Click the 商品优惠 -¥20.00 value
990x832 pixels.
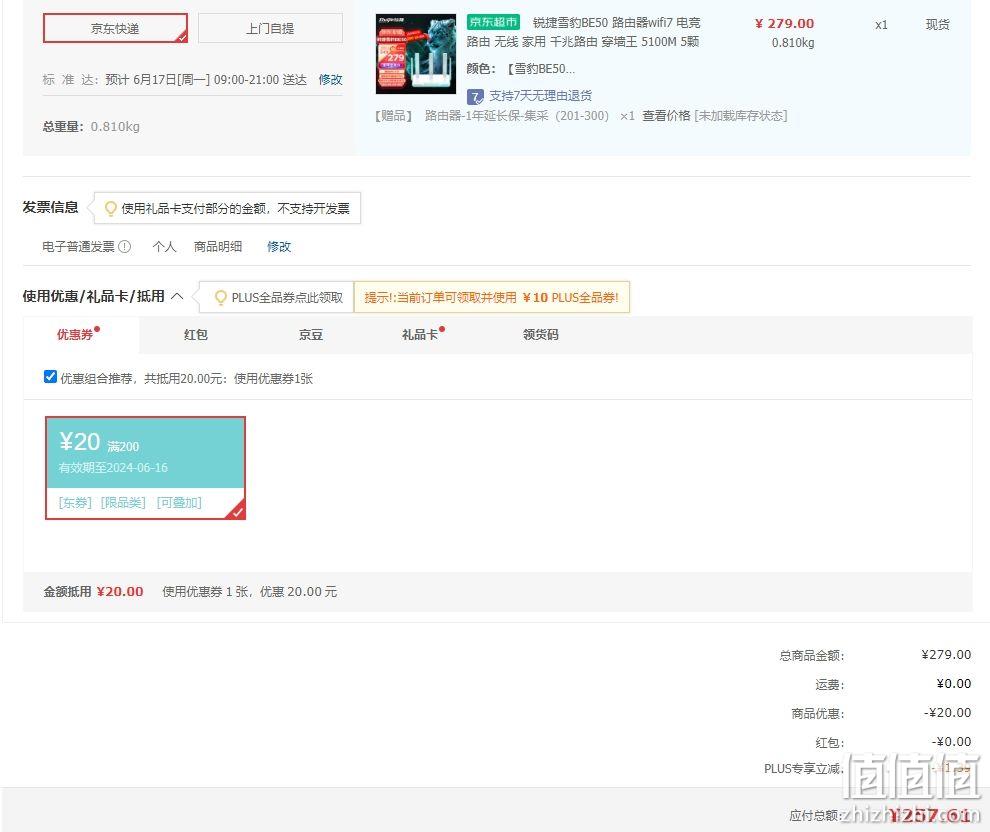948,713
